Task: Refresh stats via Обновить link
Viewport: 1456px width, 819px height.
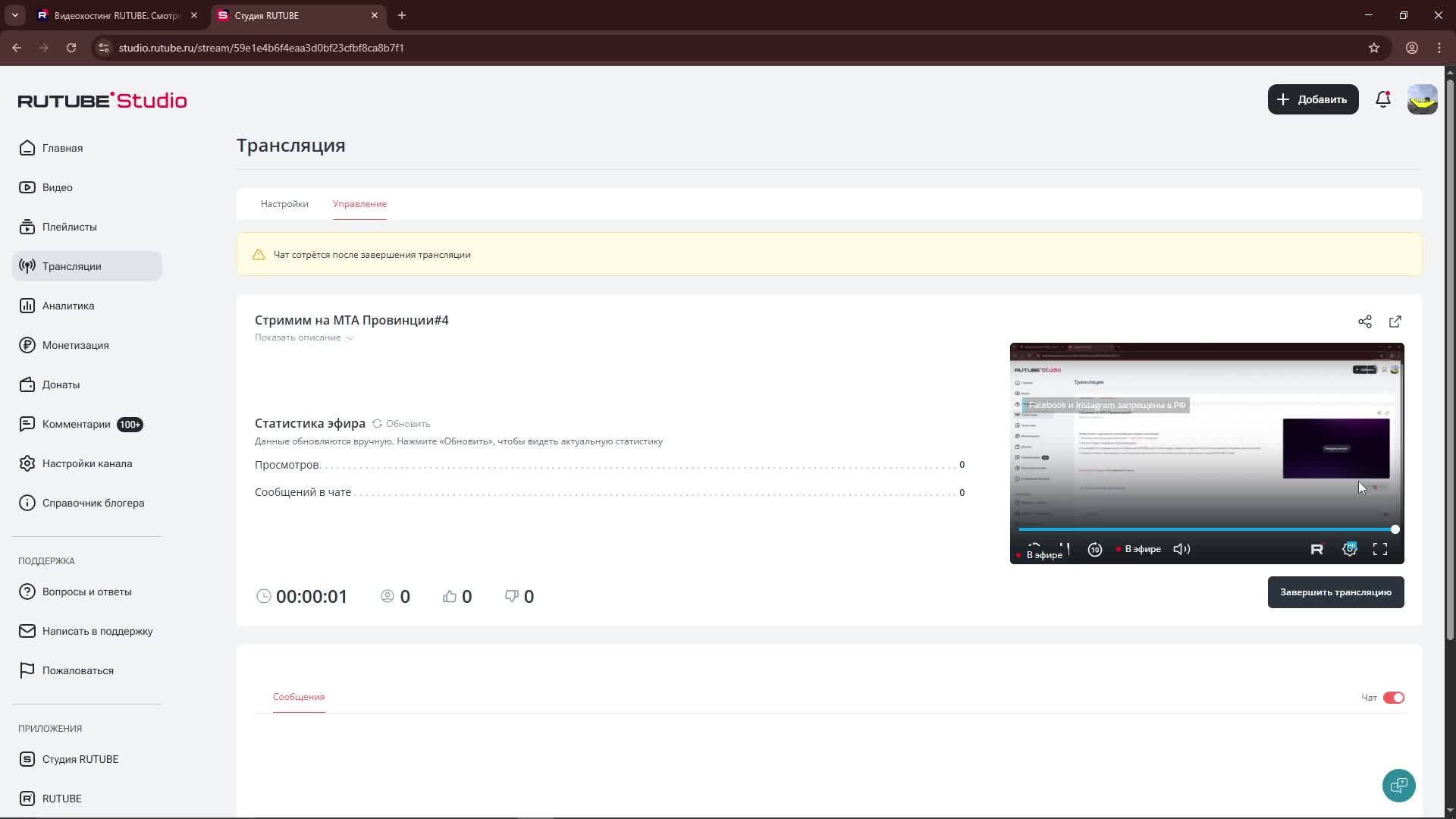Action: click(402, 424)
